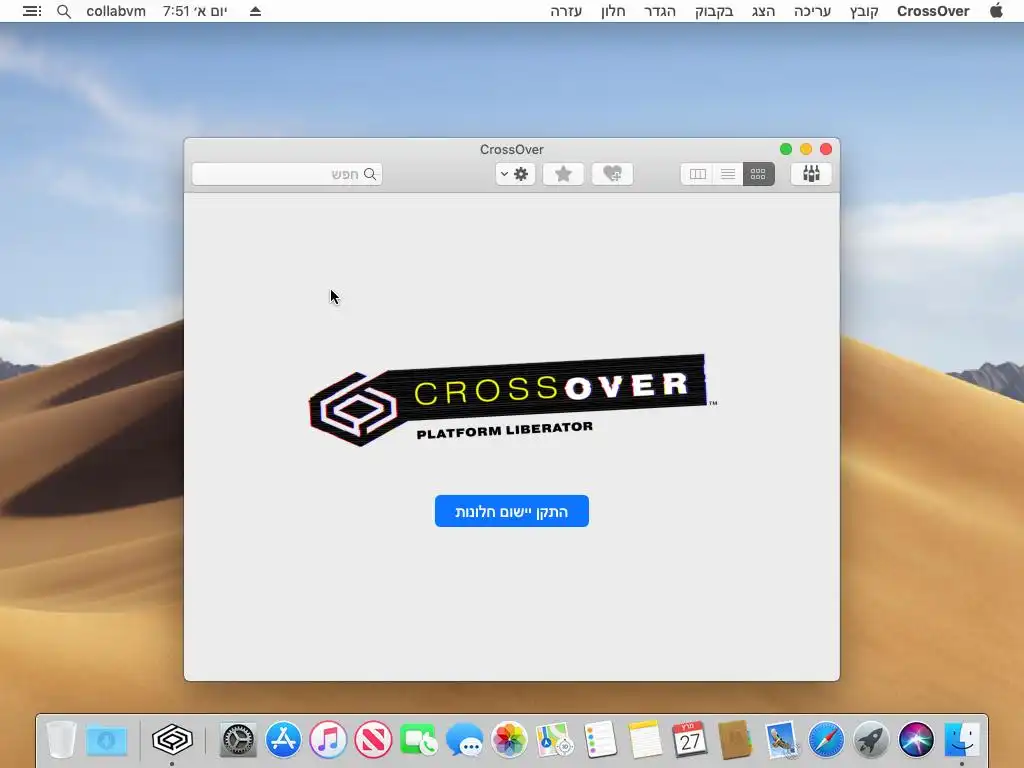Open the הצג menu
Screen dimensions: 1024x768
(x=763, y=11)
